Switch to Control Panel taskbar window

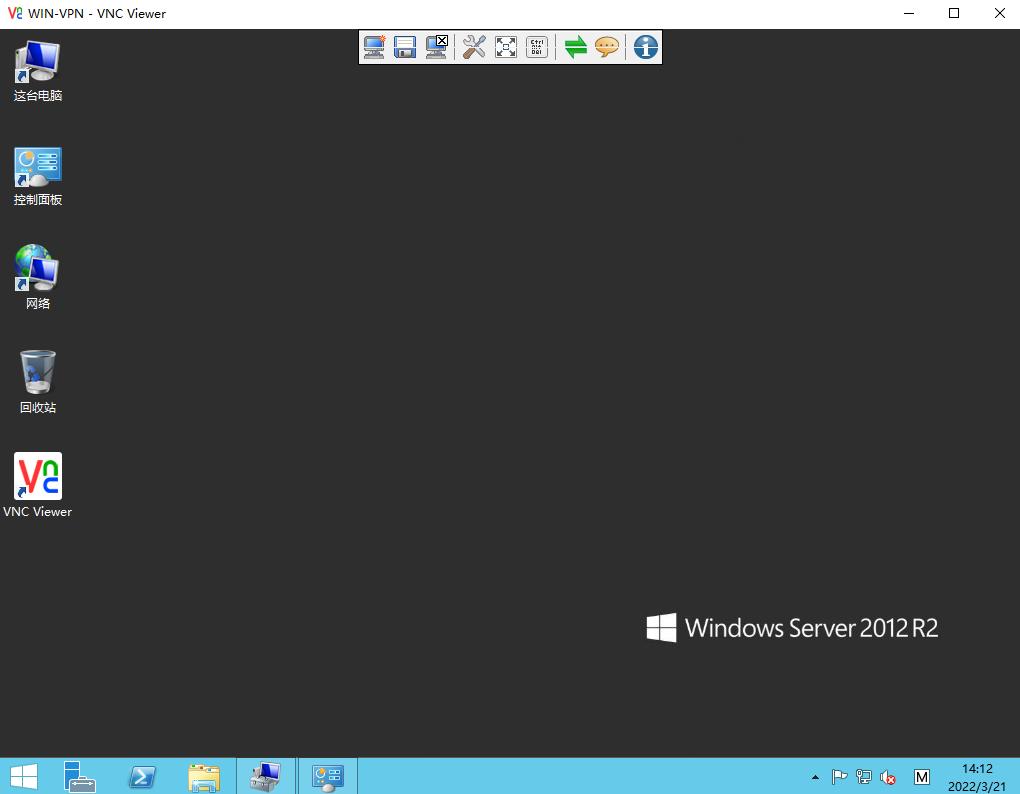pyautogui.click(x=327, y=776)
